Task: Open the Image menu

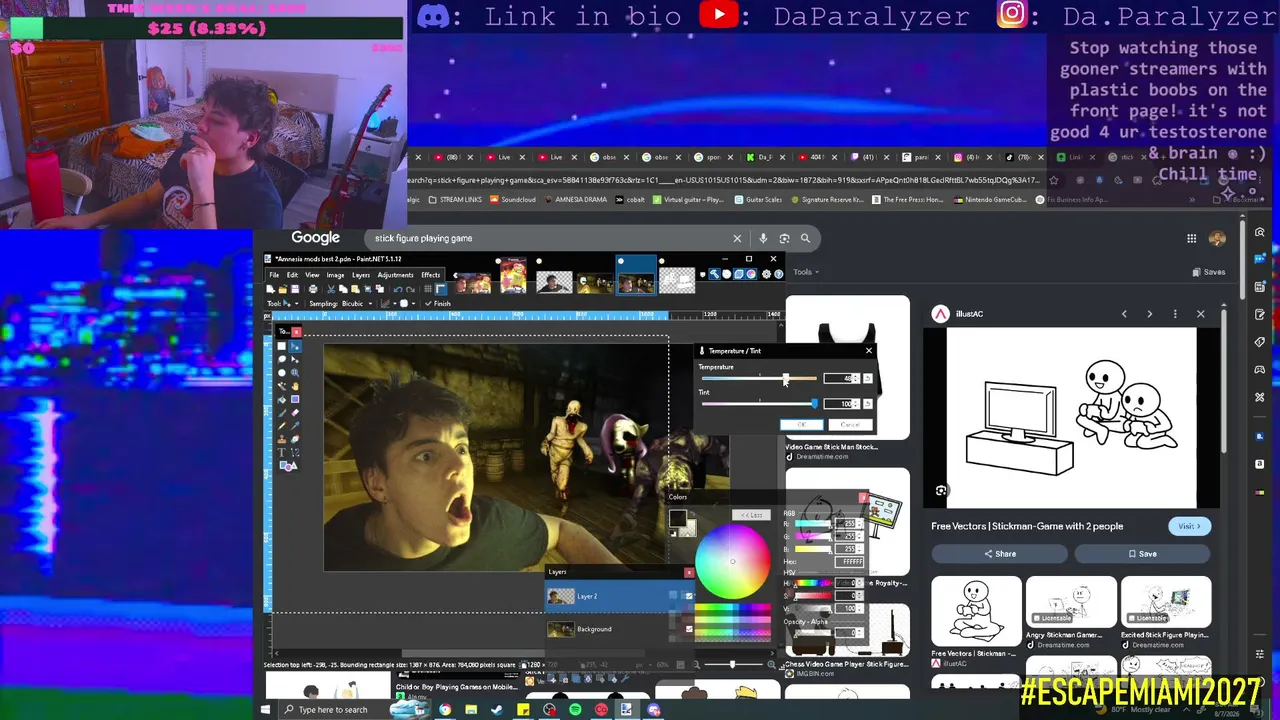Action: point(335,275)
